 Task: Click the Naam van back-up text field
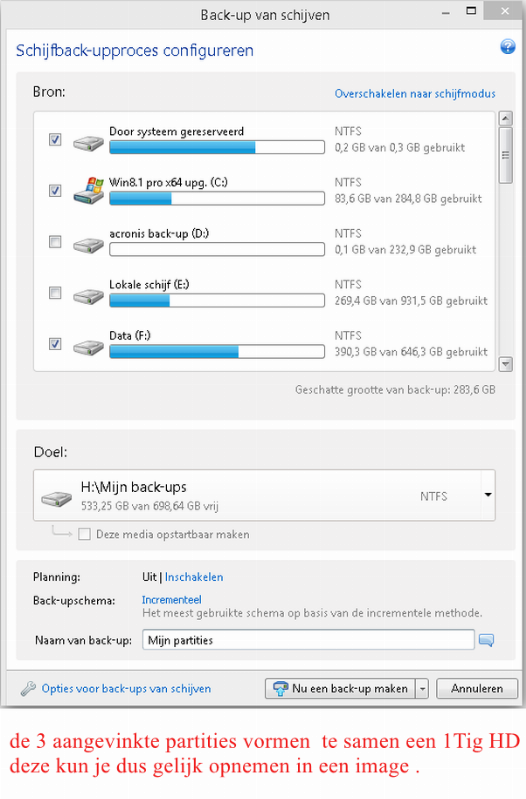[x=308, y=640]
